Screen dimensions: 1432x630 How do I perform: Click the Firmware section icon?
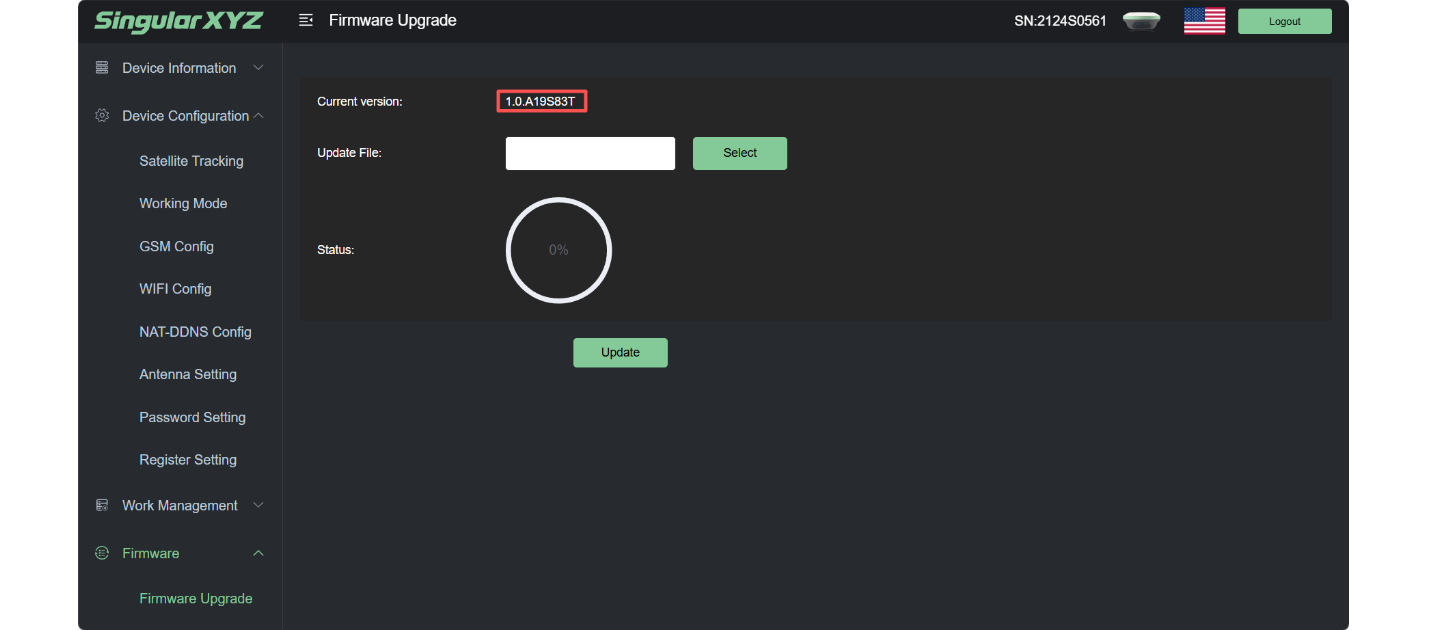click(102, 553)
